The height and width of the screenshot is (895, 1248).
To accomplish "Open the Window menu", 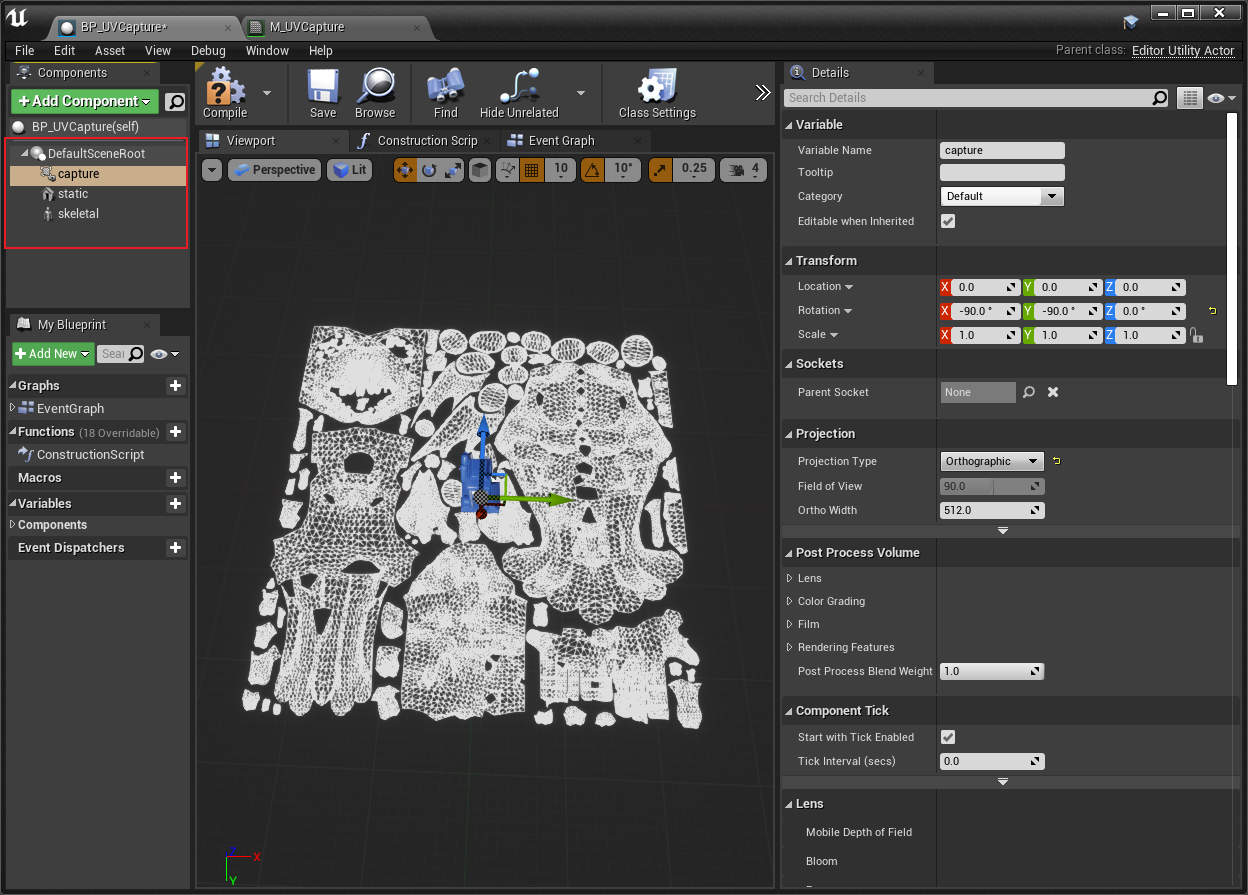I will pos(267,50).
